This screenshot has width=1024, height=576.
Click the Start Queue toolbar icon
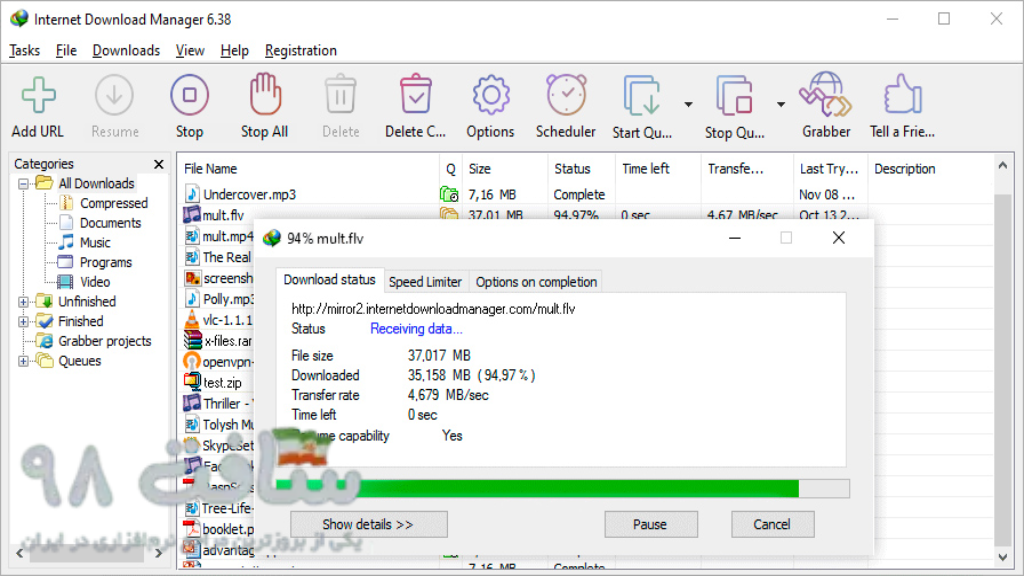(642, 95)
